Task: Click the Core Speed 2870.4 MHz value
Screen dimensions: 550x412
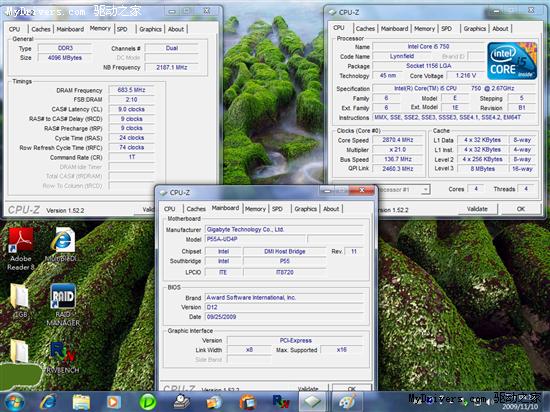Action: [x=398, y=140]
